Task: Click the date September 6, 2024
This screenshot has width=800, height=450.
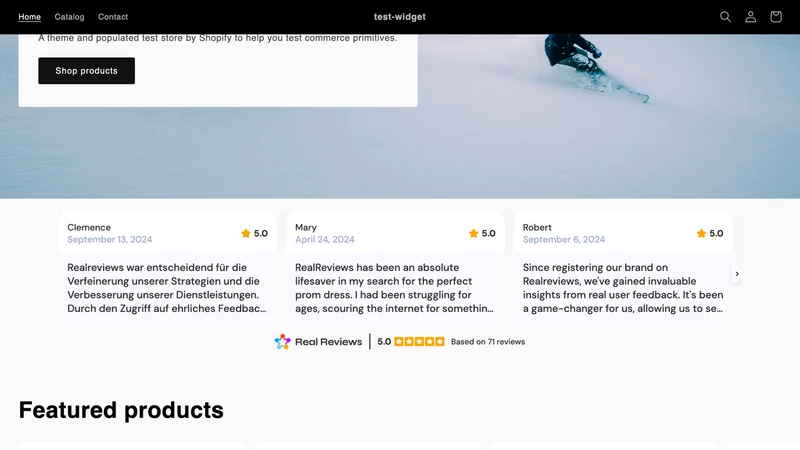Action: pos(564,239)
